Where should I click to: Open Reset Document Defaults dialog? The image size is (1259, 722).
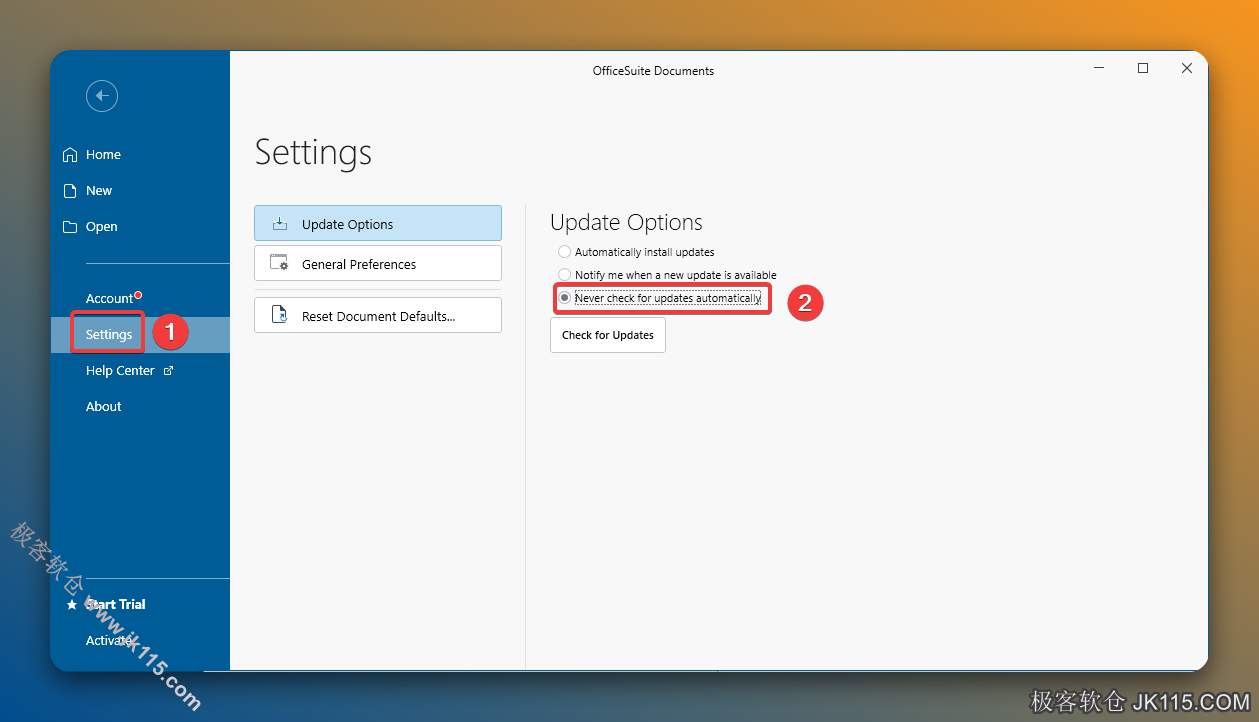(378, 315)
